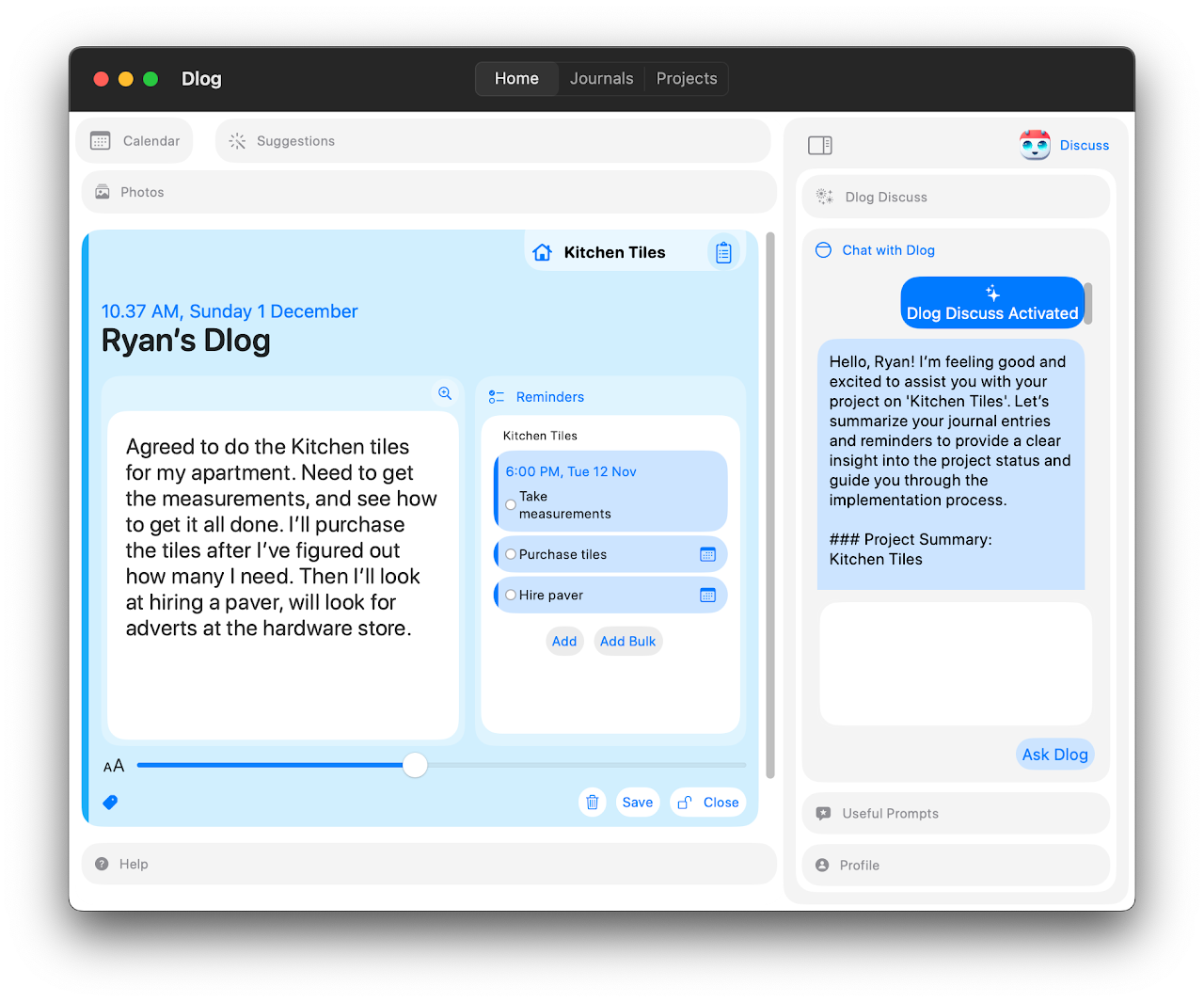
Task: Click the chat scrollbar thumb
Action: pos(1088,303)
